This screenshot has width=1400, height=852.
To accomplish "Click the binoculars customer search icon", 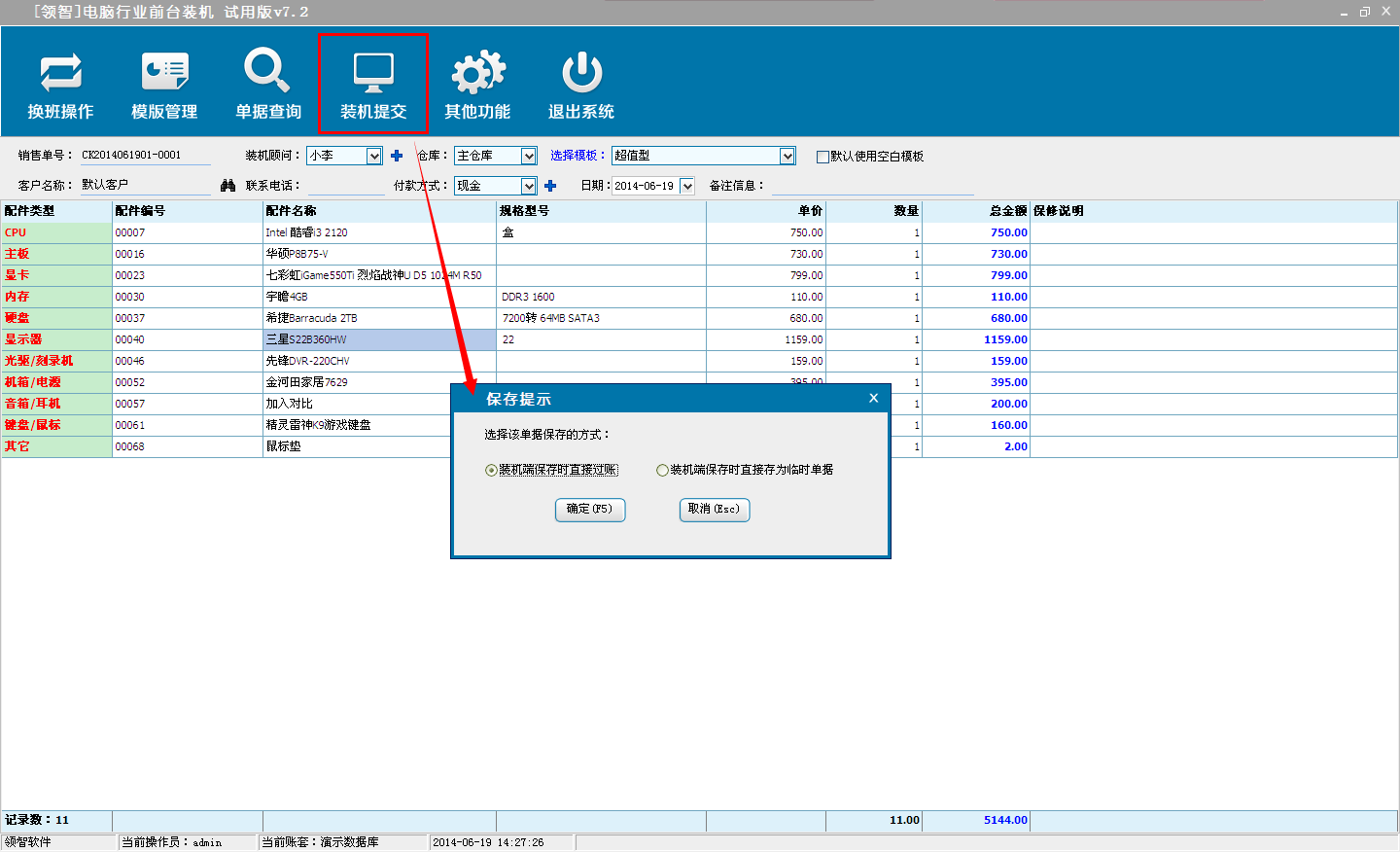I will [x=227, y=186].
